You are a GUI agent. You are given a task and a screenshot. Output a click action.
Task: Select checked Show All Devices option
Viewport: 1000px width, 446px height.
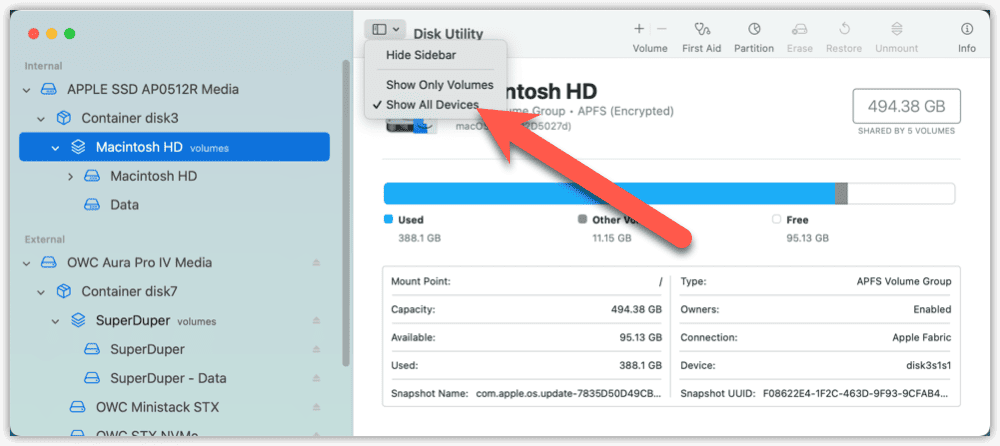tap(432, 105)
